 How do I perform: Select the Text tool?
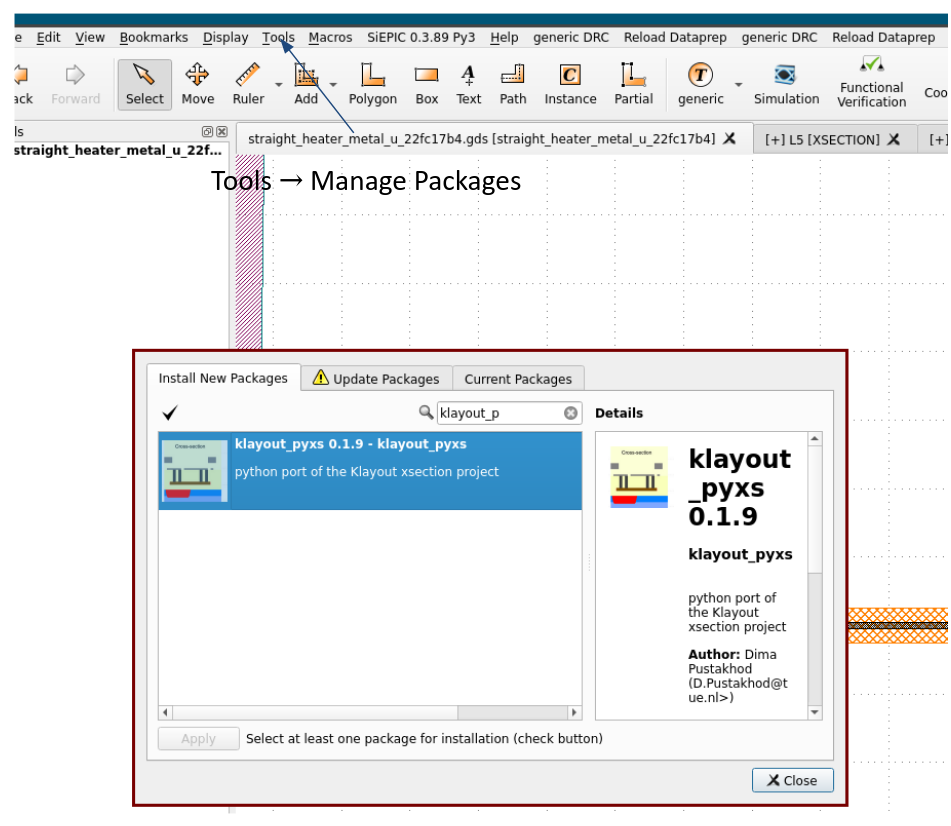[468, 84]
